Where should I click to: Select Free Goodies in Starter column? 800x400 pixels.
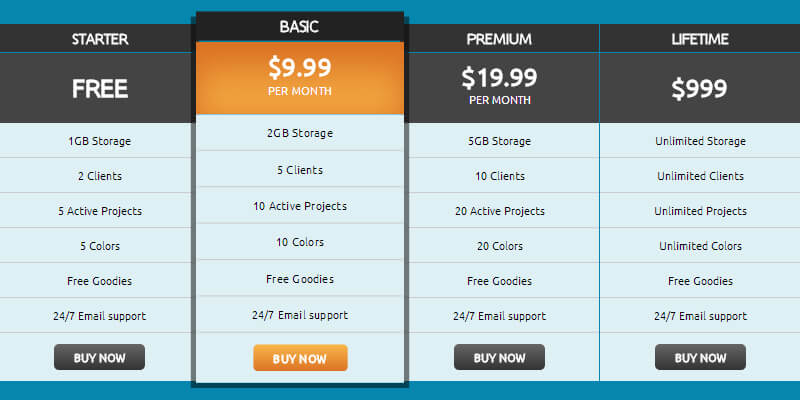point(99,281)
